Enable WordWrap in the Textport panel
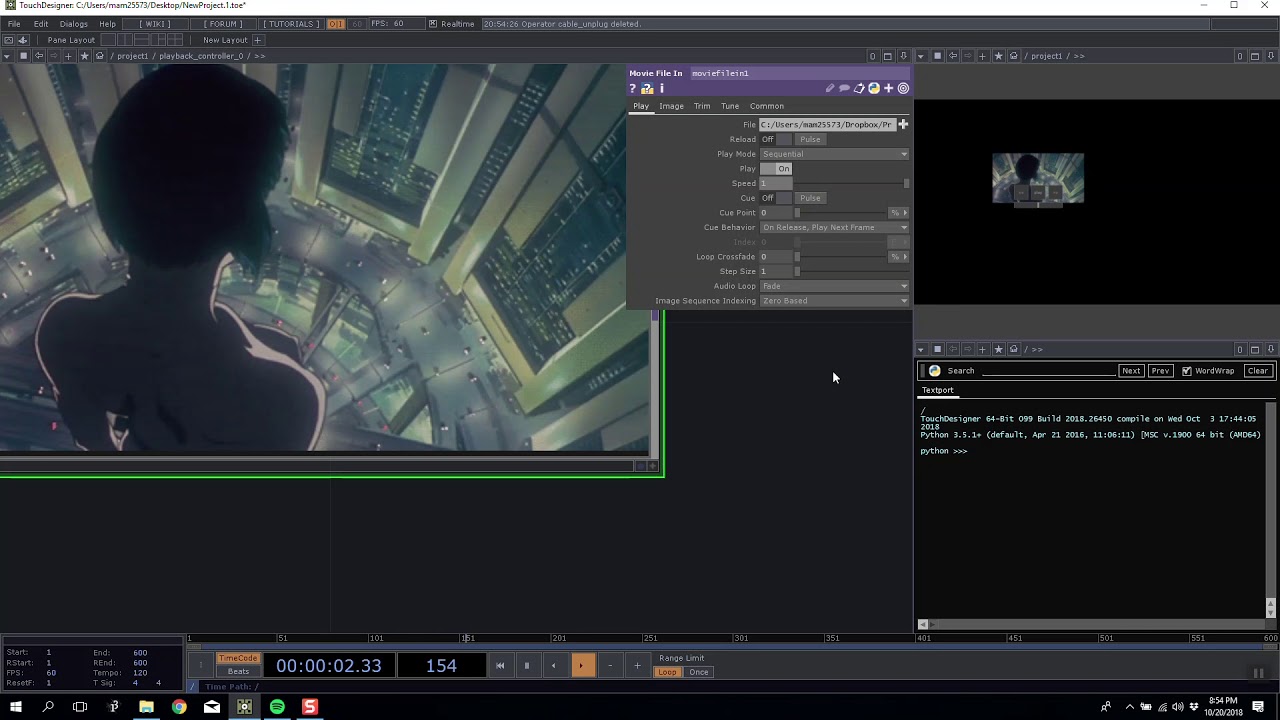This screenshot has height=720, width=1280. coord(1186,370)
